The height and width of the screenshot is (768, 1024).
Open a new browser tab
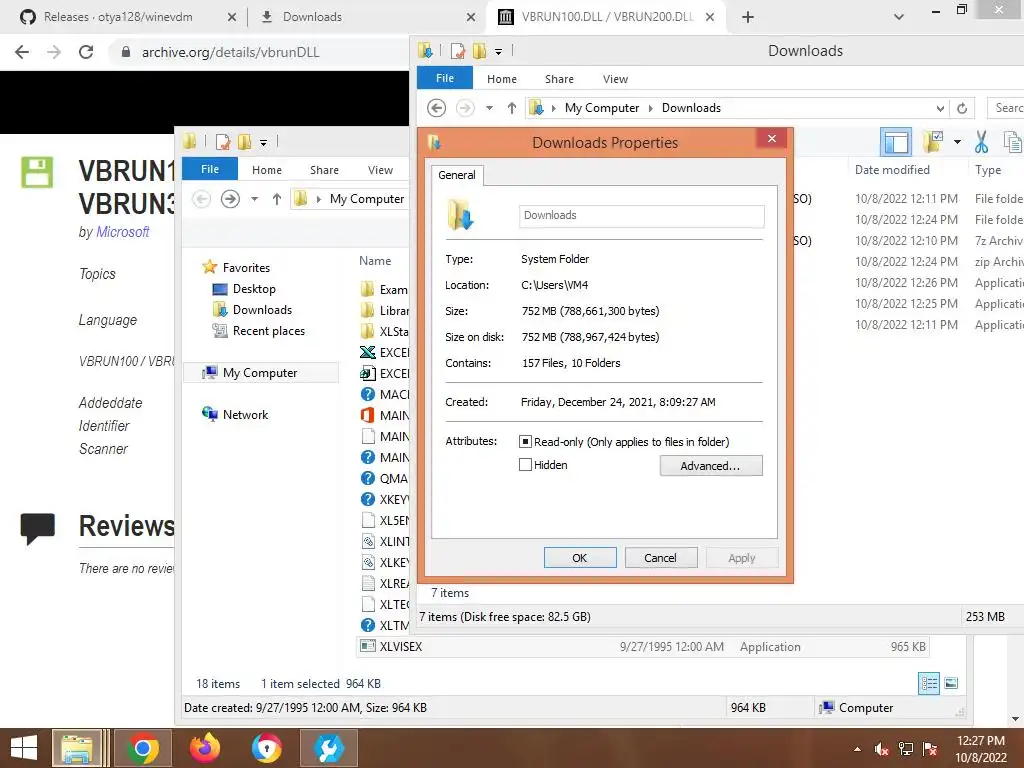tap(748, 17)
